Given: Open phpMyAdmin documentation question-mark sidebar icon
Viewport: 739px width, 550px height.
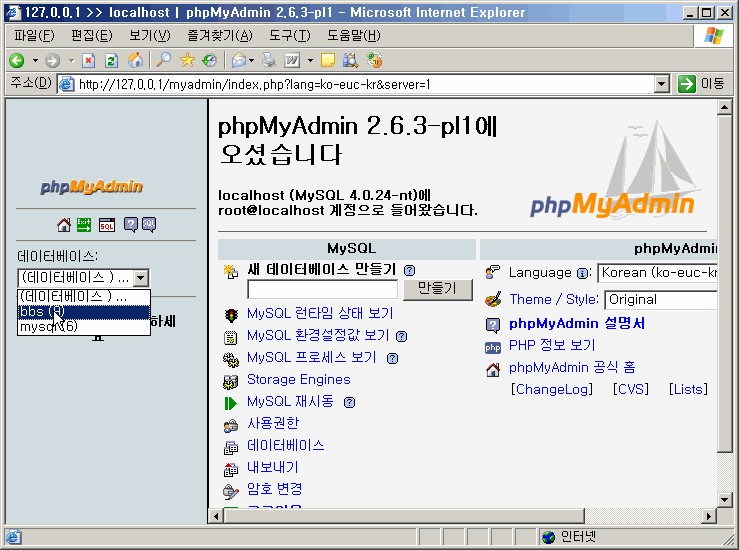Looking at the screenshot, I should coord(130,225).
